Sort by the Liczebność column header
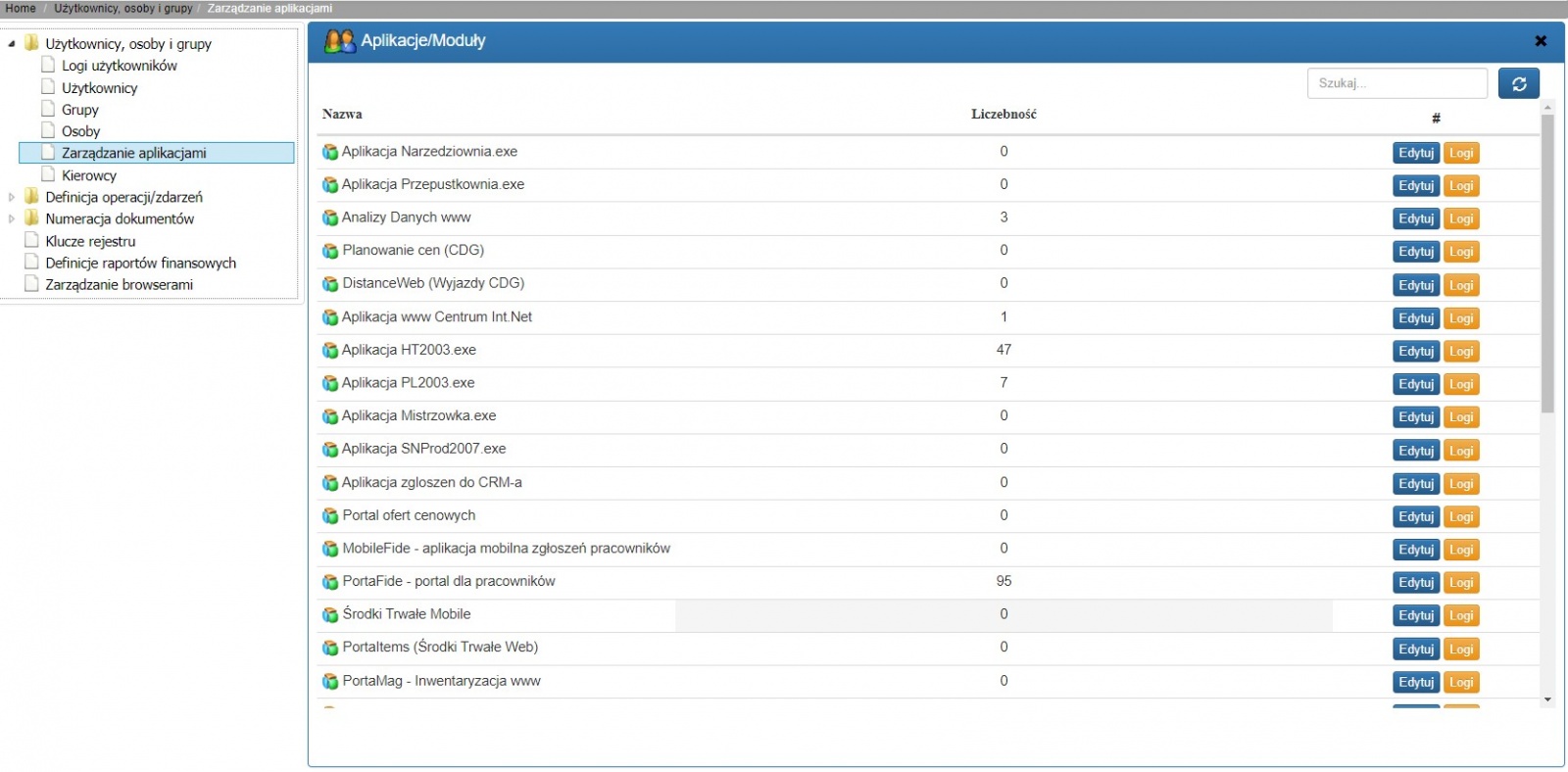This screenshot has width=1568, height=772. click(1004, 114)
